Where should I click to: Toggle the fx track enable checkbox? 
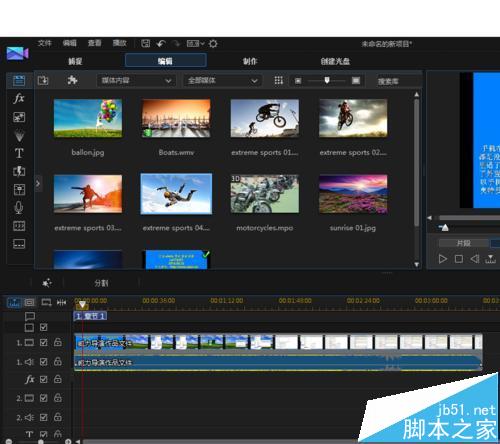(43, 379)
